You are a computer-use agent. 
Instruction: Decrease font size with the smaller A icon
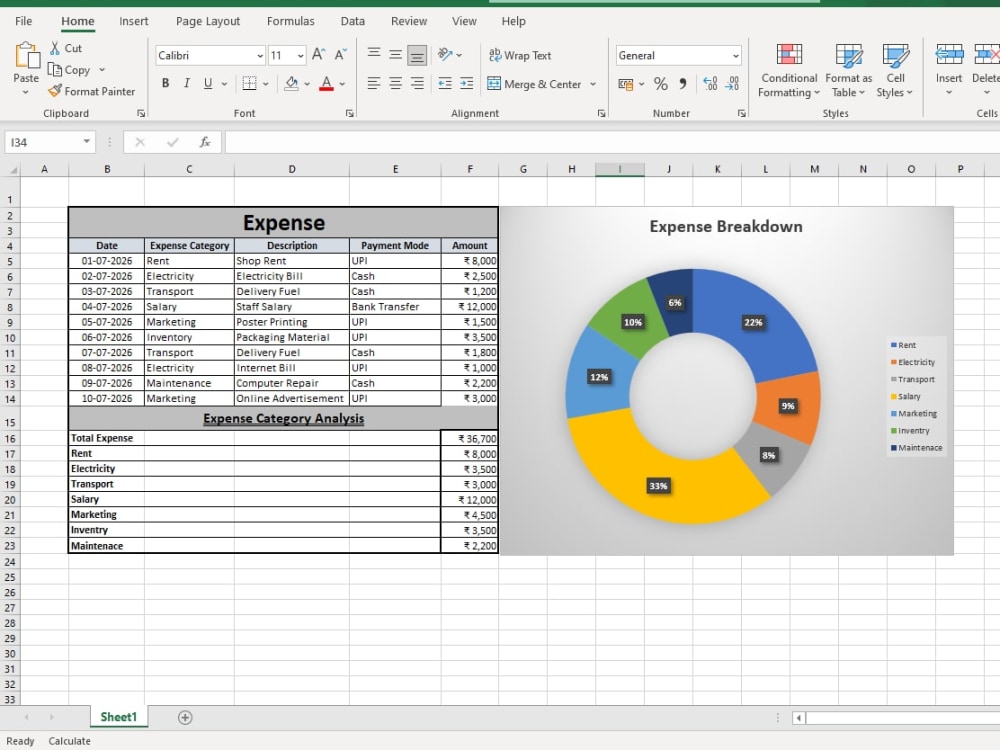pyautogui.click(x=341, y=55)
